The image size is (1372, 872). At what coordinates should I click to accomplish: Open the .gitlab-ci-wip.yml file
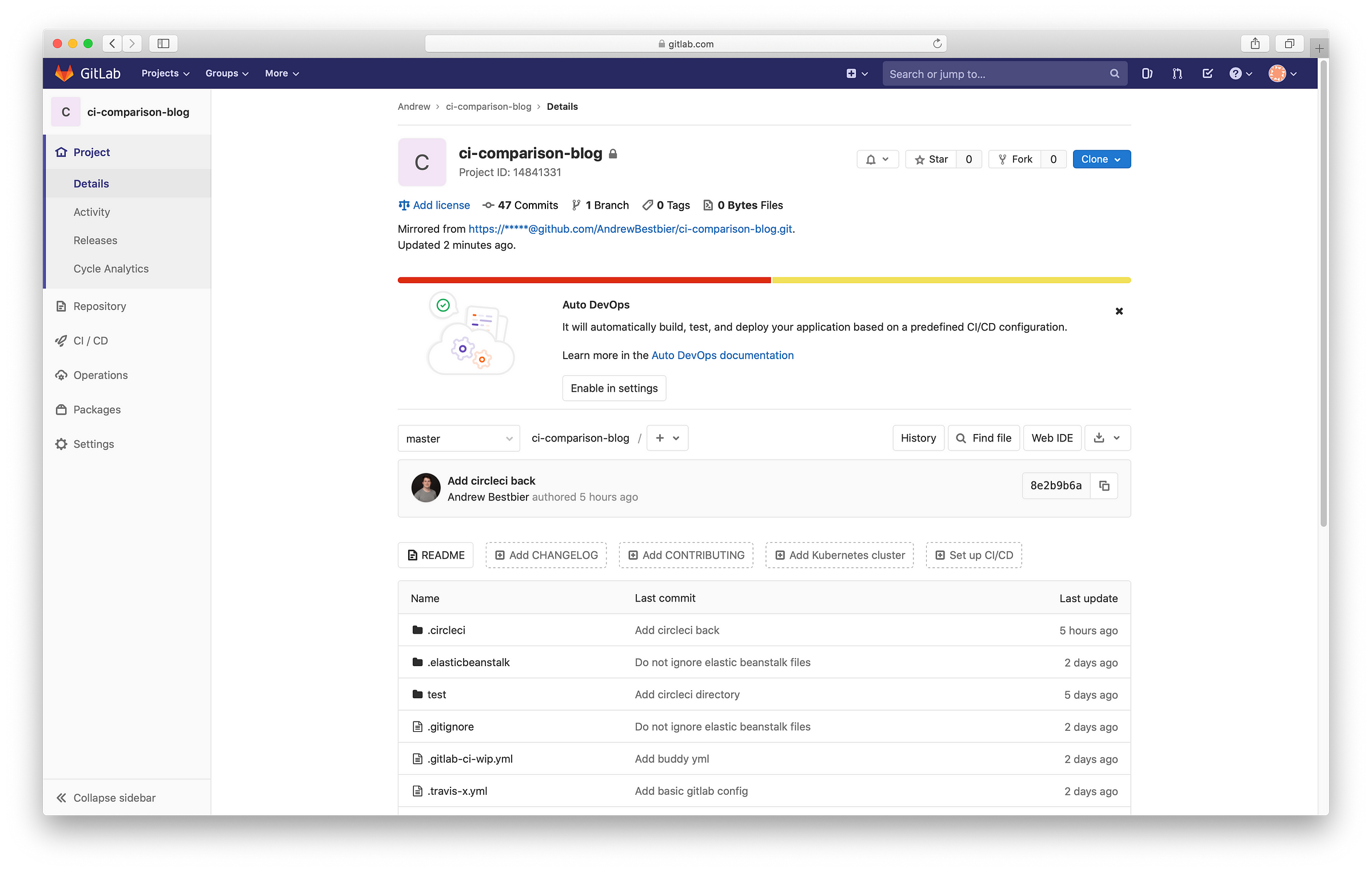coord(470,759)
